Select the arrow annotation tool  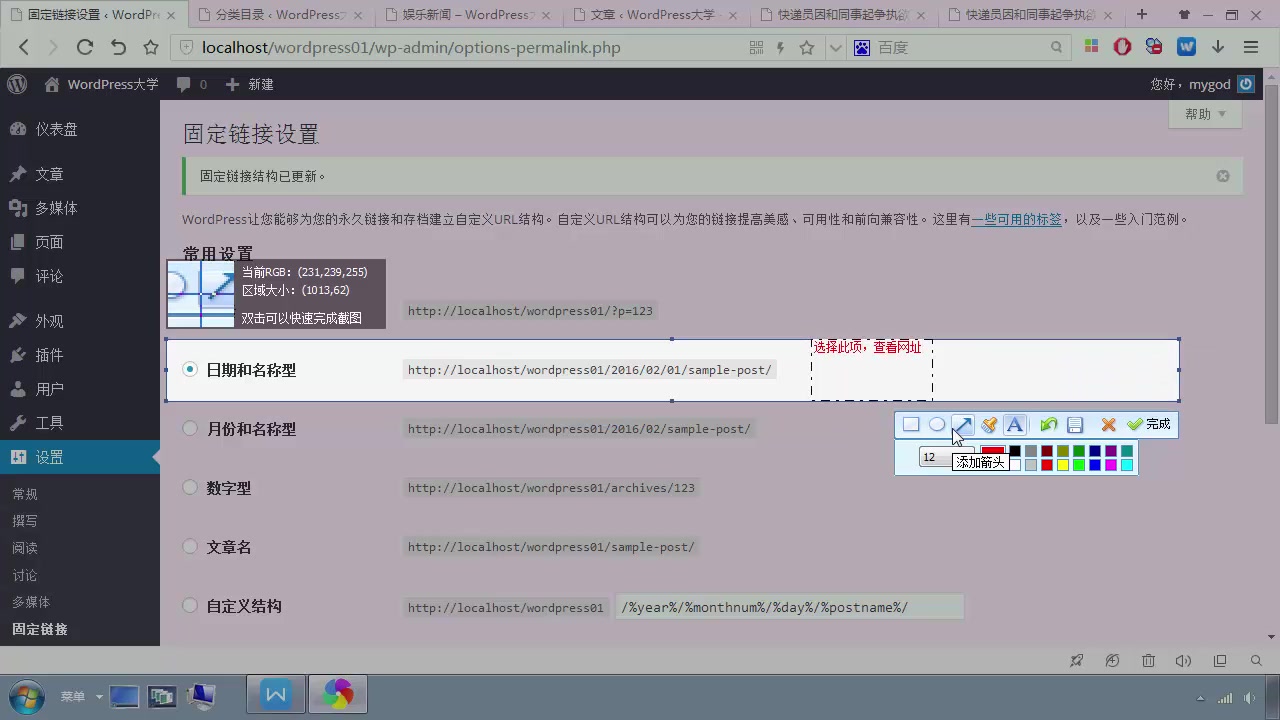[x=962, y=425]
